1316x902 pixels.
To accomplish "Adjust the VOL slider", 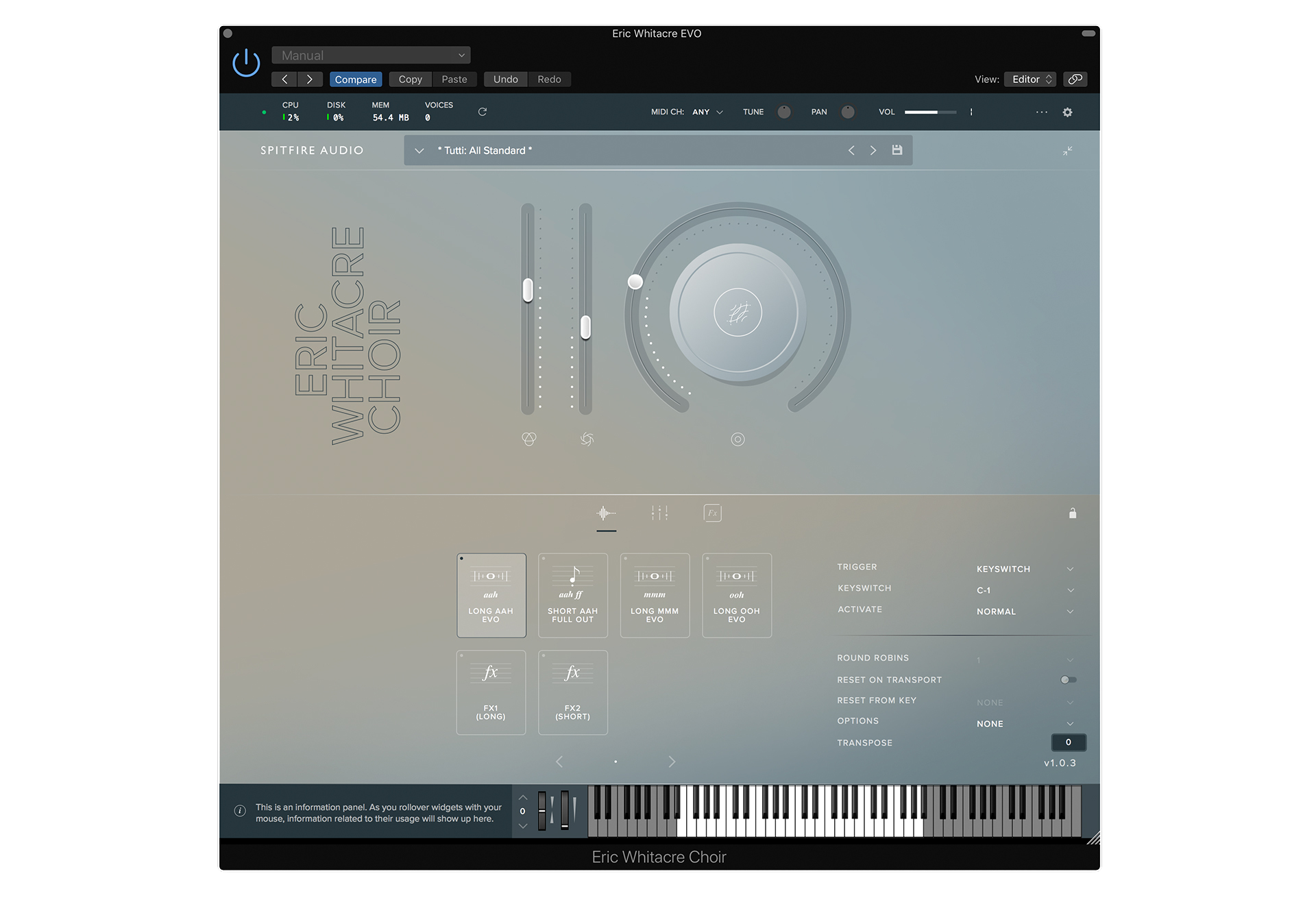I will coord(930,112).
